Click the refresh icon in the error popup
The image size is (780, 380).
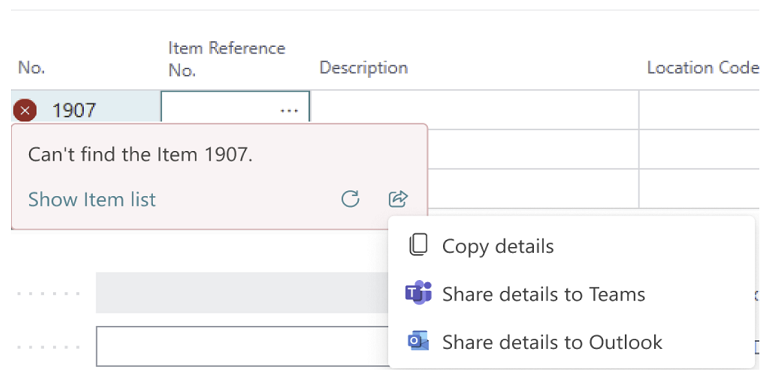coord(350,199)
